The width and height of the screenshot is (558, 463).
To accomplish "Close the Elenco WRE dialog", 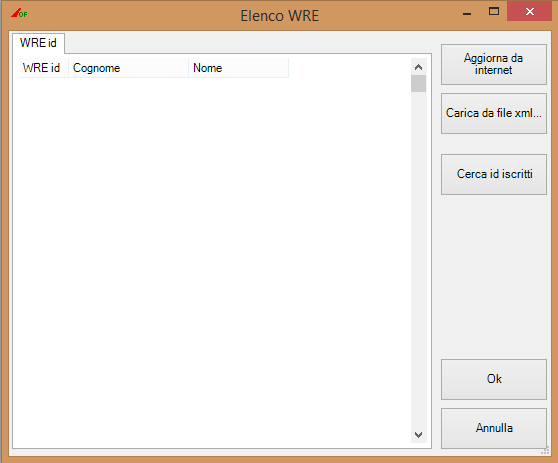I will 530,12.
